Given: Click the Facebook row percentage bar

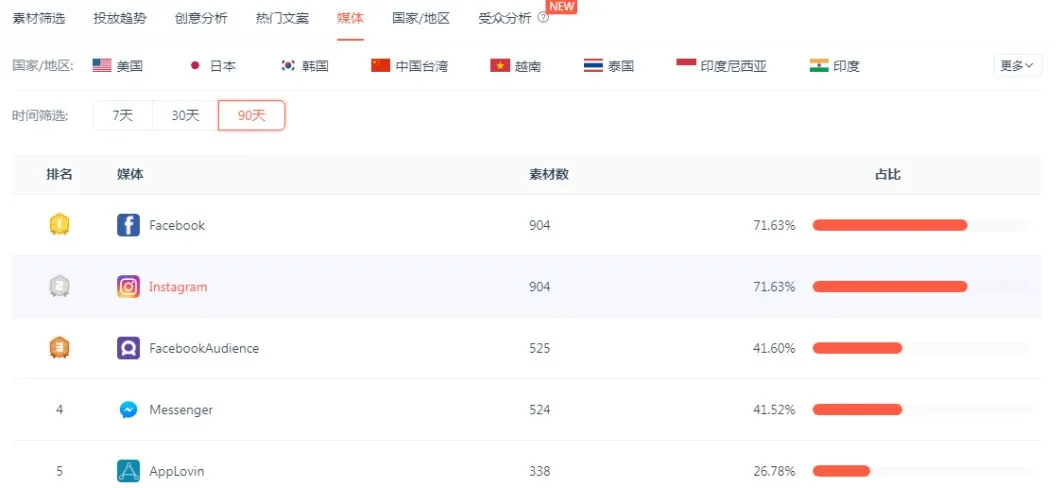Looking at the screenshot, I should point(921,225).
